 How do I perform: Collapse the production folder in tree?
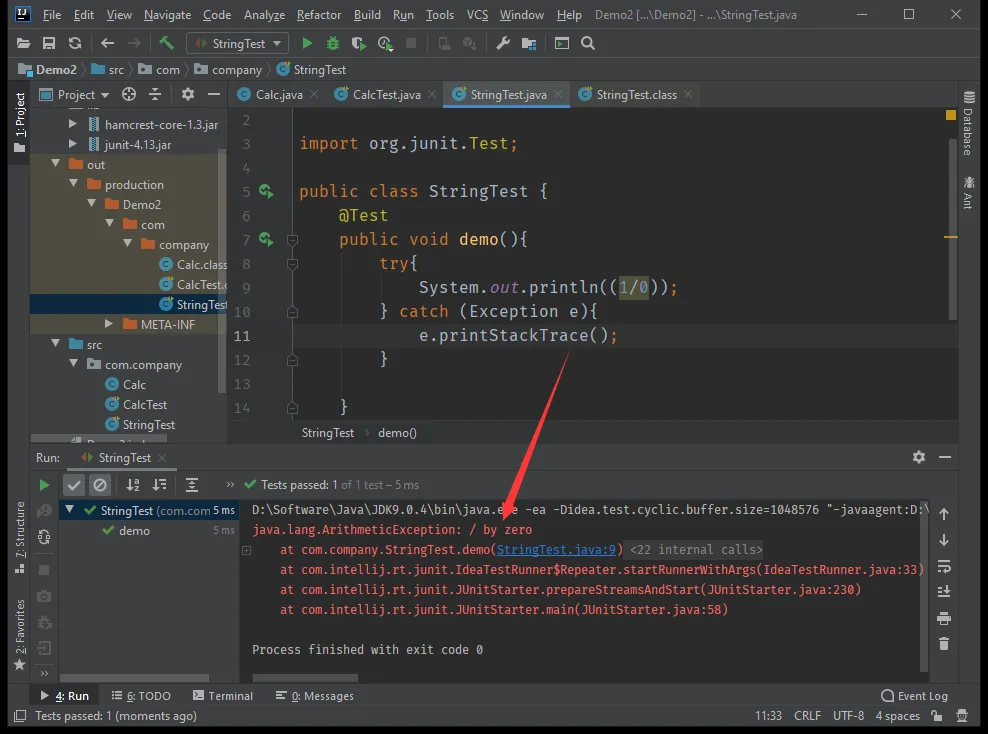(x=73, y=185)
